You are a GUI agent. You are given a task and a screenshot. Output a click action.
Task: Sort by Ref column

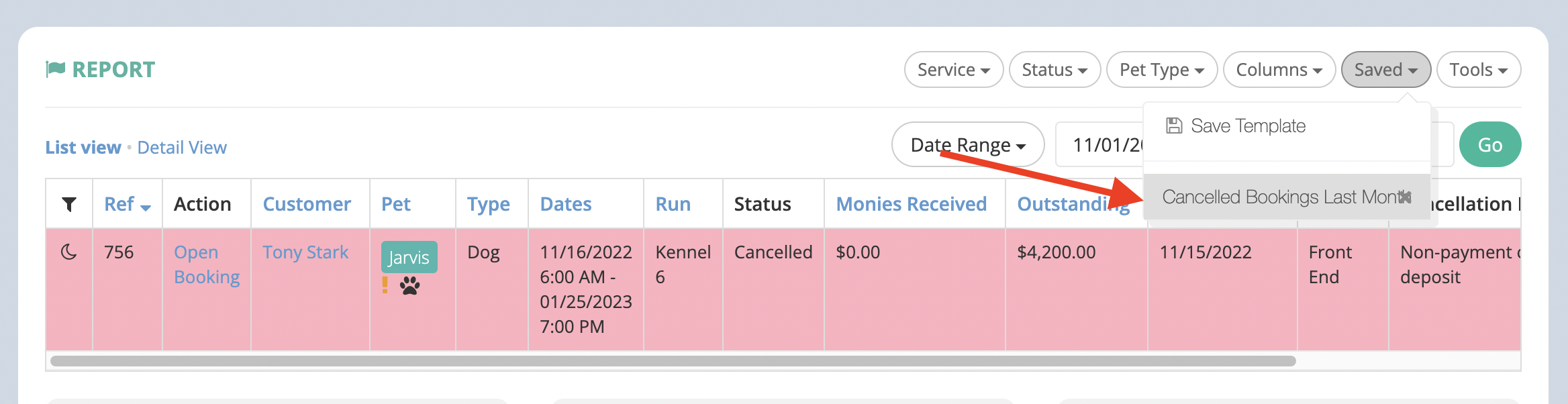[x=127, y=204]
